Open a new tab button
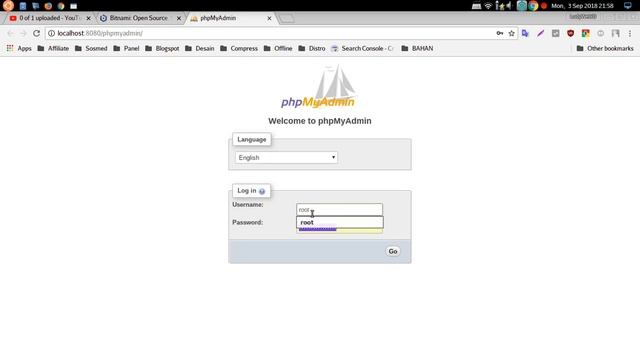Viewport: 640px width, 360px height. tap(287, 18)
